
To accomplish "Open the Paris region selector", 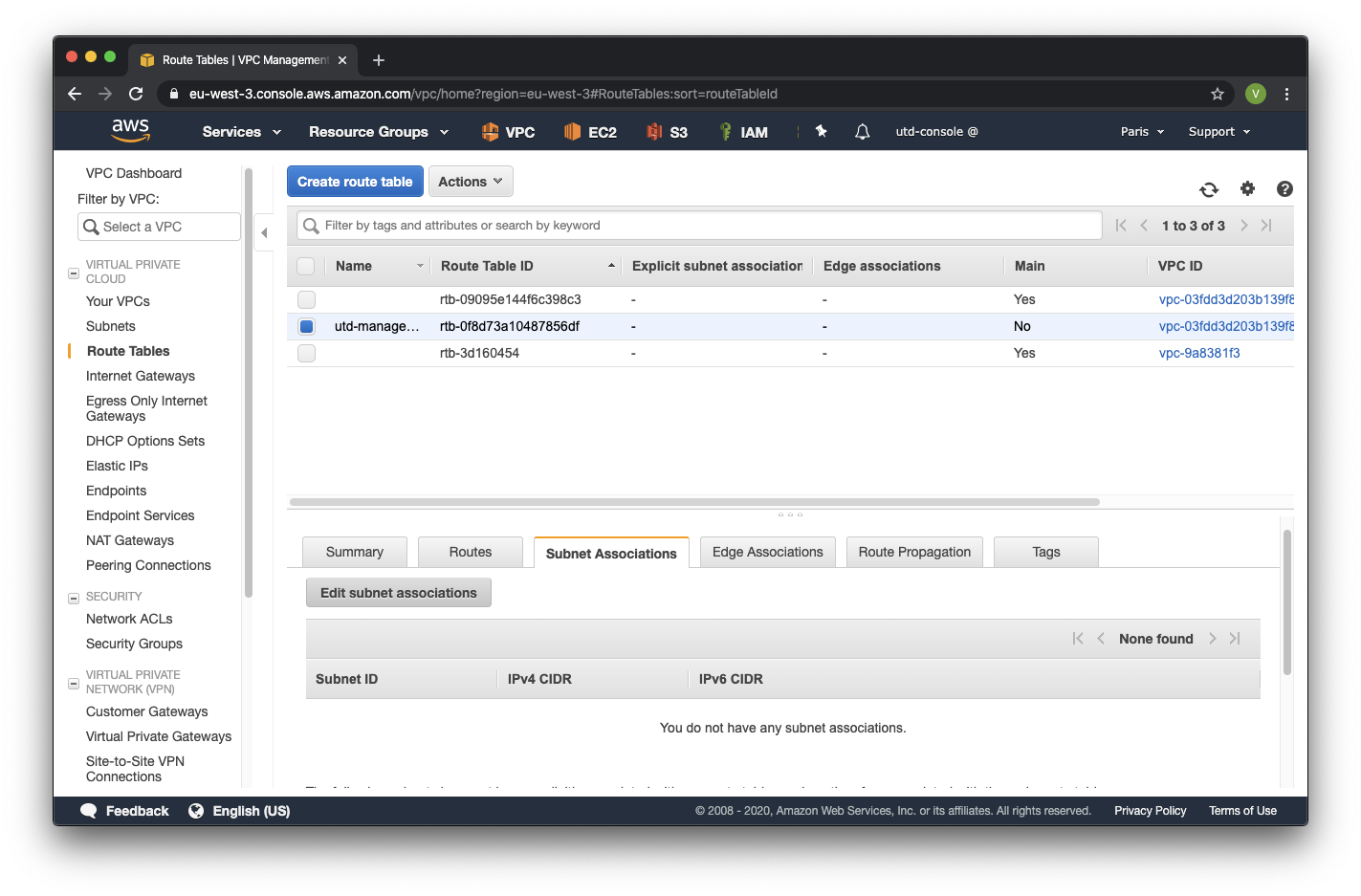I will coord(1142,132).
